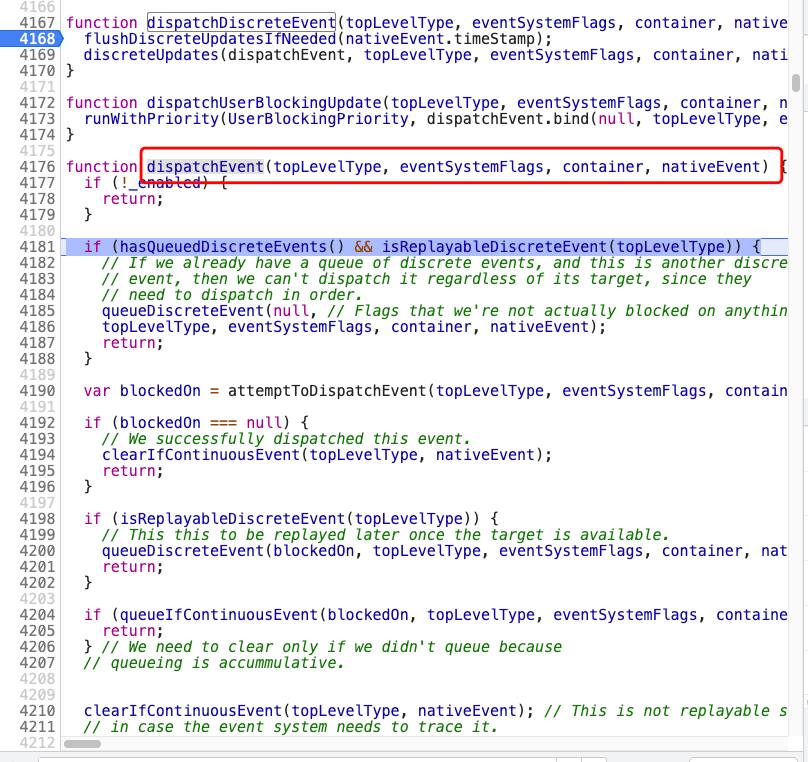Click queueIfContinuousEvent on line 4204
The height and width of the screenshot is (762, 808).
219,614
